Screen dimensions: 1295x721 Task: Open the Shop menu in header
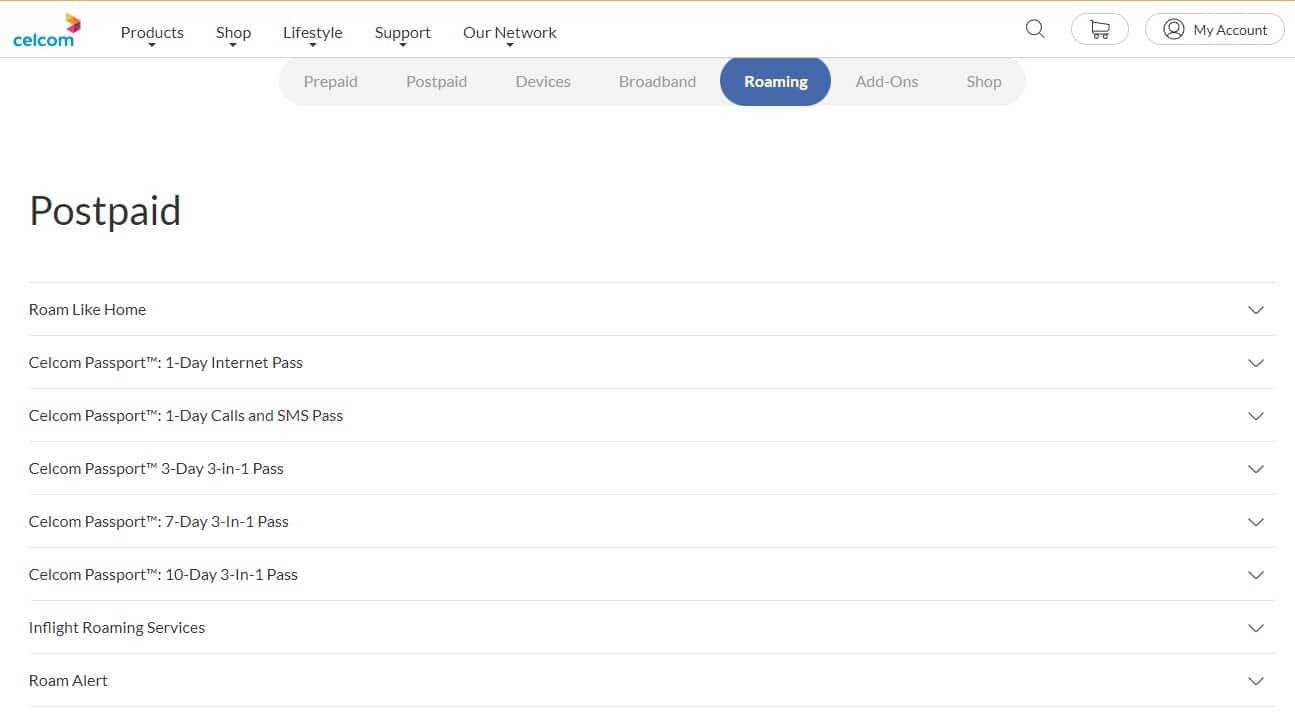(233, 33)
